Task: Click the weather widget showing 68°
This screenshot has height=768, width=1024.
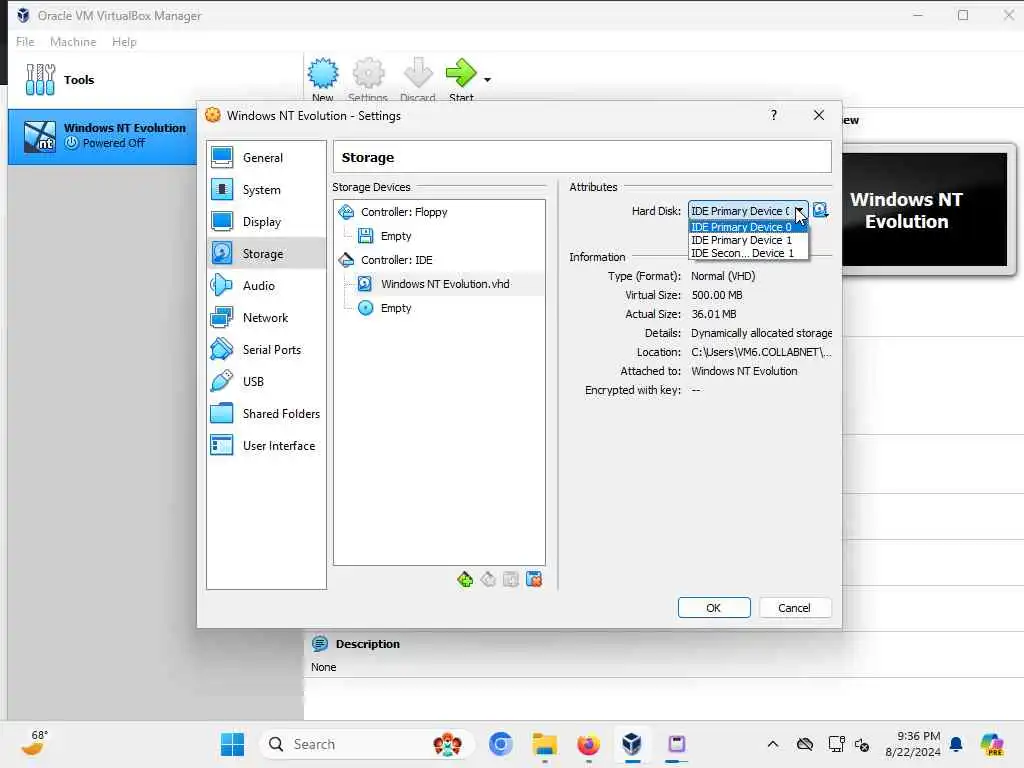Action: click(34, 743)
